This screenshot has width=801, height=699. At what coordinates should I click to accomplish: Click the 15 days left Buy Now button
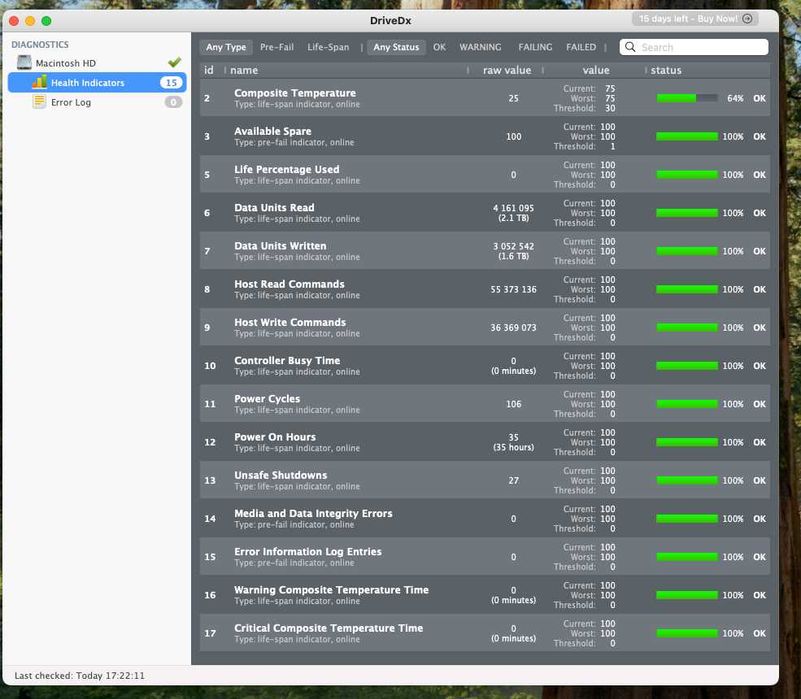coord(695,19)
